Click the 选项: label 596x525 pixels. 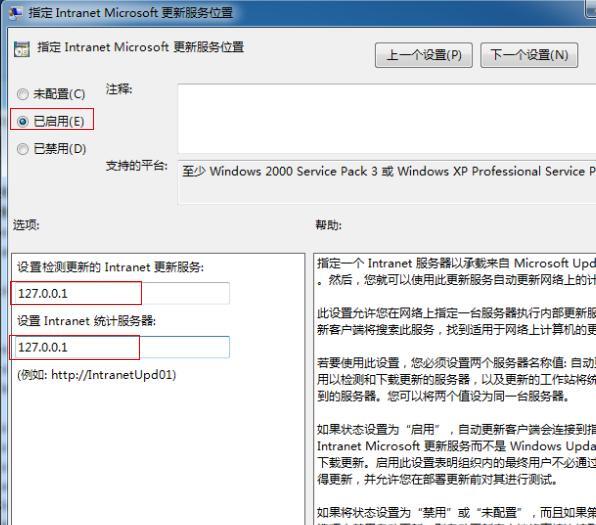(x=26, y=225)
